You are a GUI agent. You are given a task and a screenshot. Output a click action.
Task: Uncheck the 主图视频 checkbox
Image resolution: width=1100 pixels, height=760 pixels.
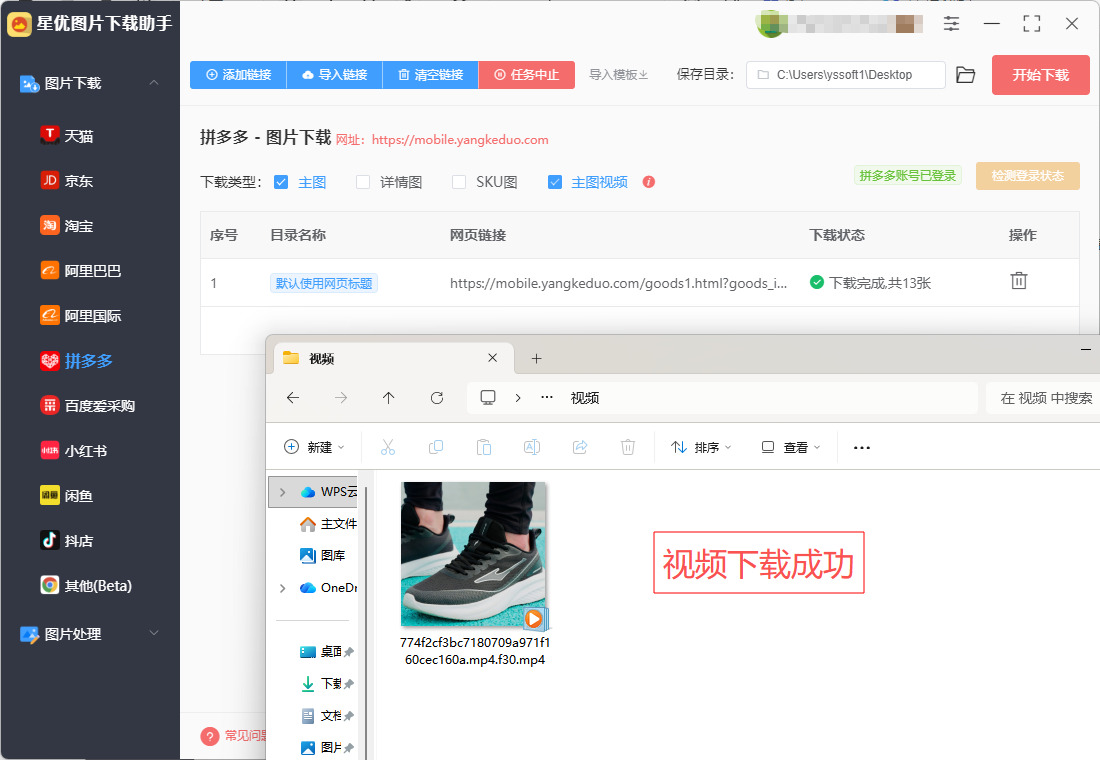[555, 182]
